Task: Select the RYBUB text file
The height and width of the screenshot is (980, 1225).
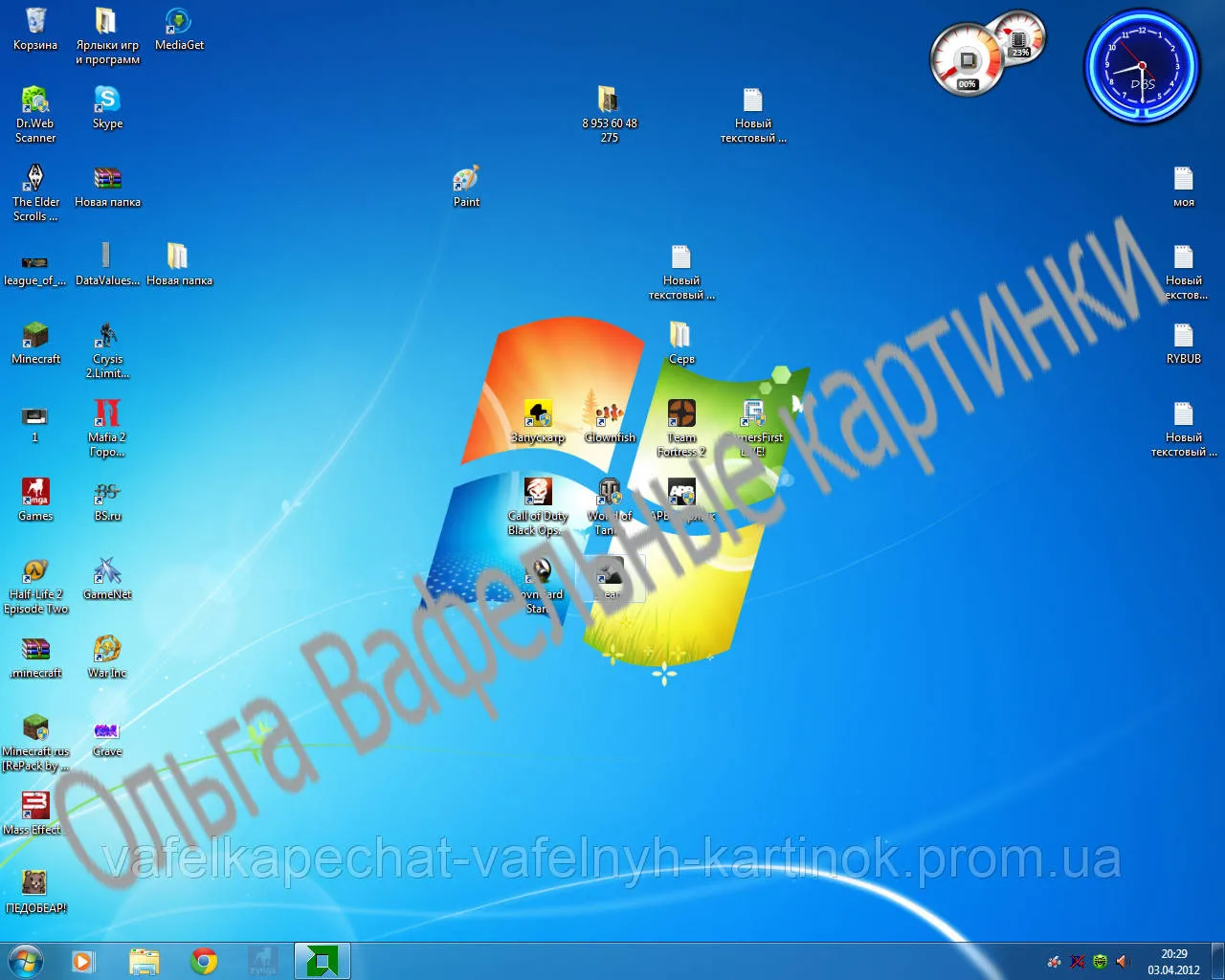Action: point(1184,343)
